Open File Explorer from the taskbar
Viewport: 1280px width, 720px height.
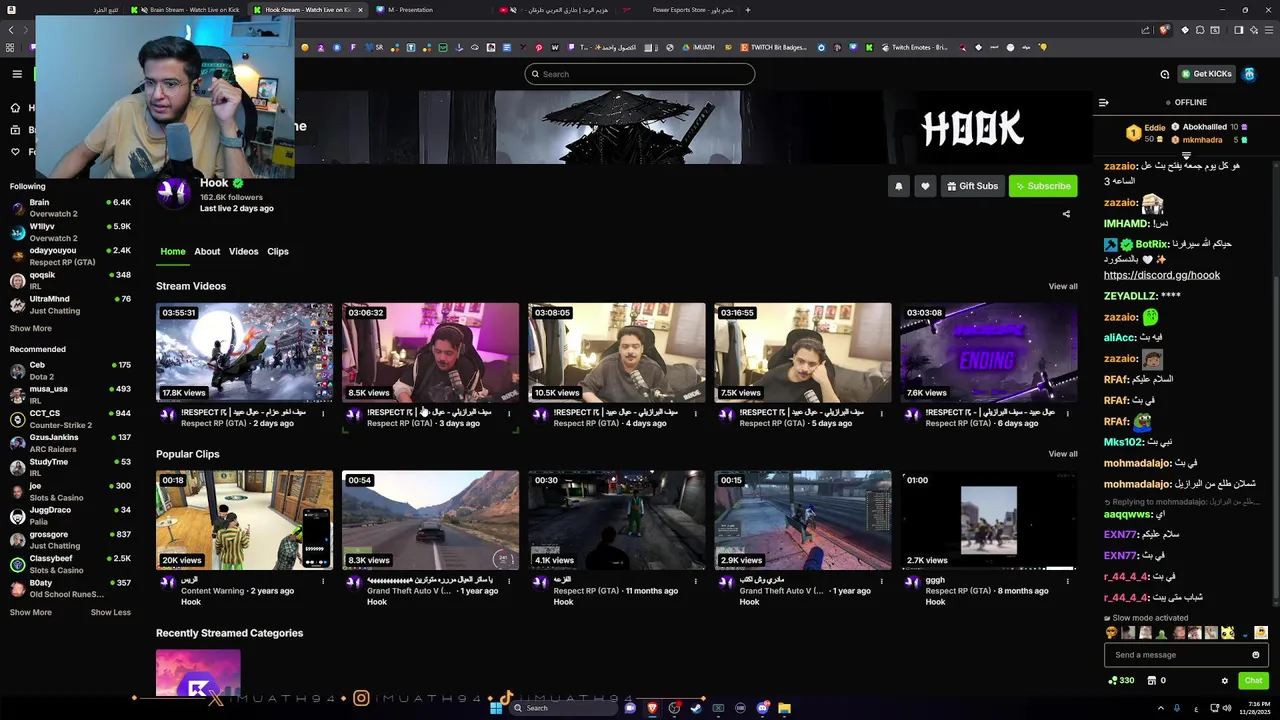pos(784,708)
